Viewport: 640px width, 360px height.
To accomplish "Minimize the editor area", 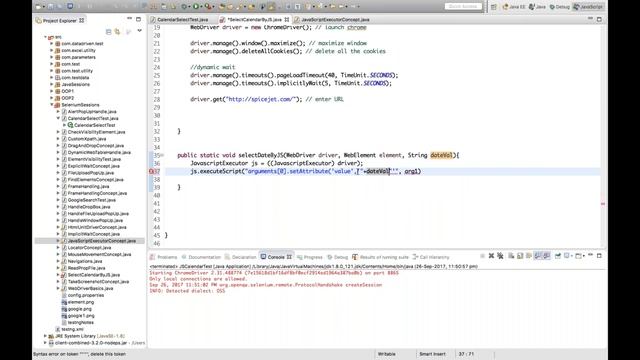I will pos(590,19).
